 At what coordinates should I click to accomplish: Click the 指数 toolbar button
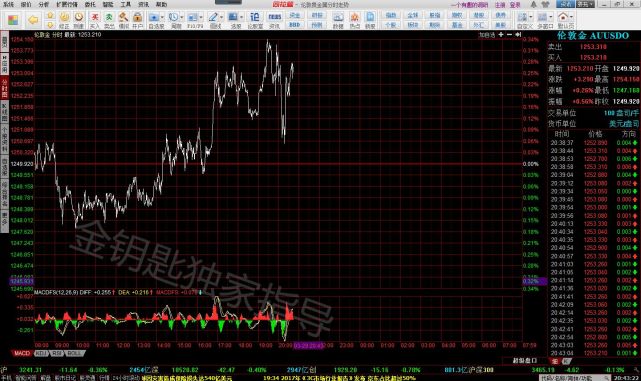[x=391, y=15]
